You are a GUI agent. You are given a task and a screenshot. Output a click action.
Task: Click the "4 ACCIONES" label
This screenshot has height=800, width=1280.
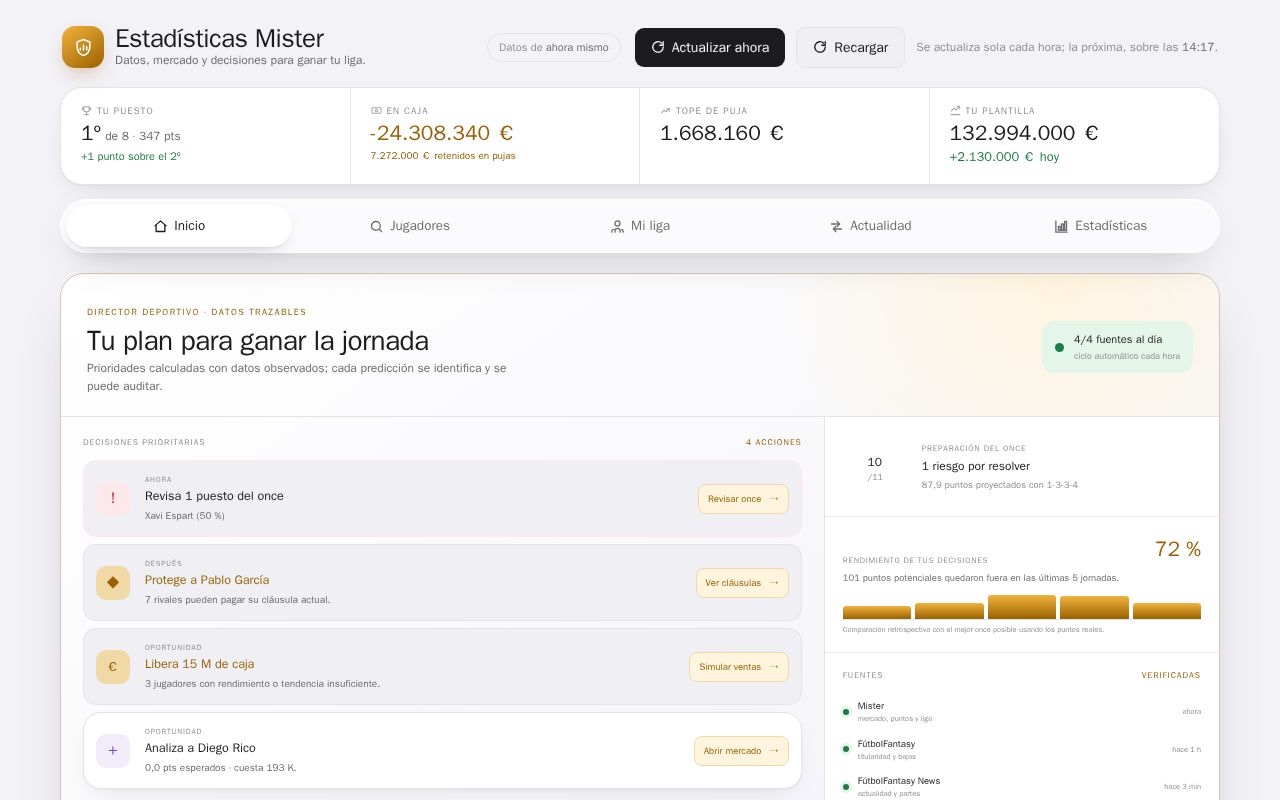click(773, 442)
